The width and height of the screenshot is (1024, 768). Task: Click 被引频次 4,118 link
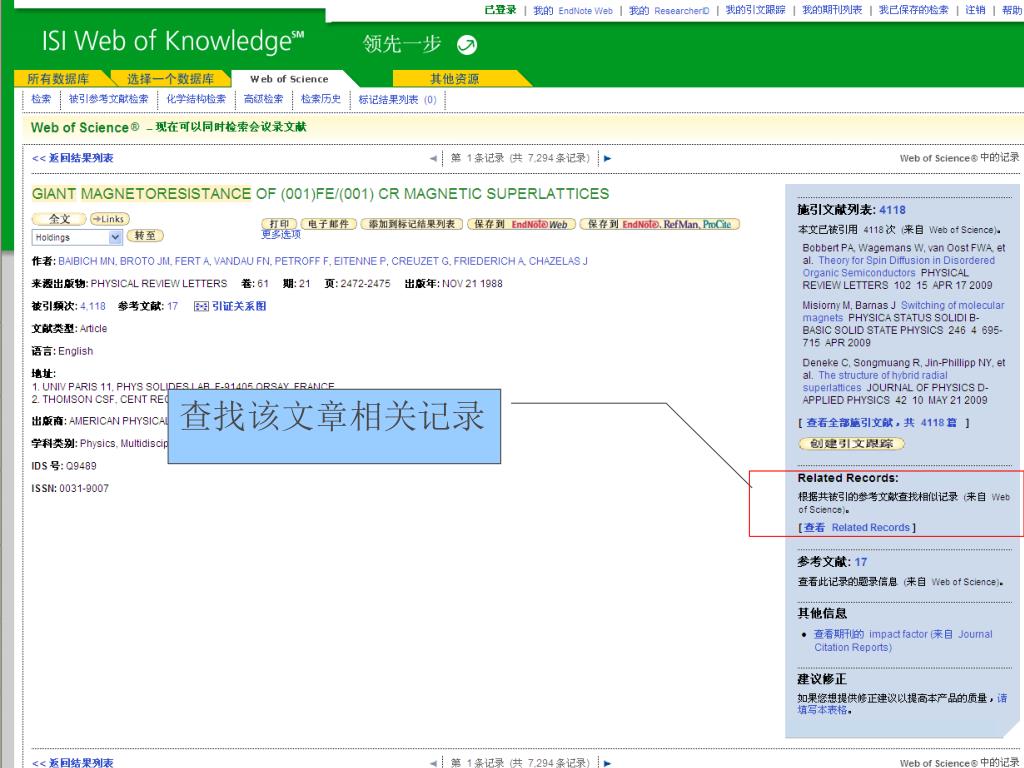[93, 306]
